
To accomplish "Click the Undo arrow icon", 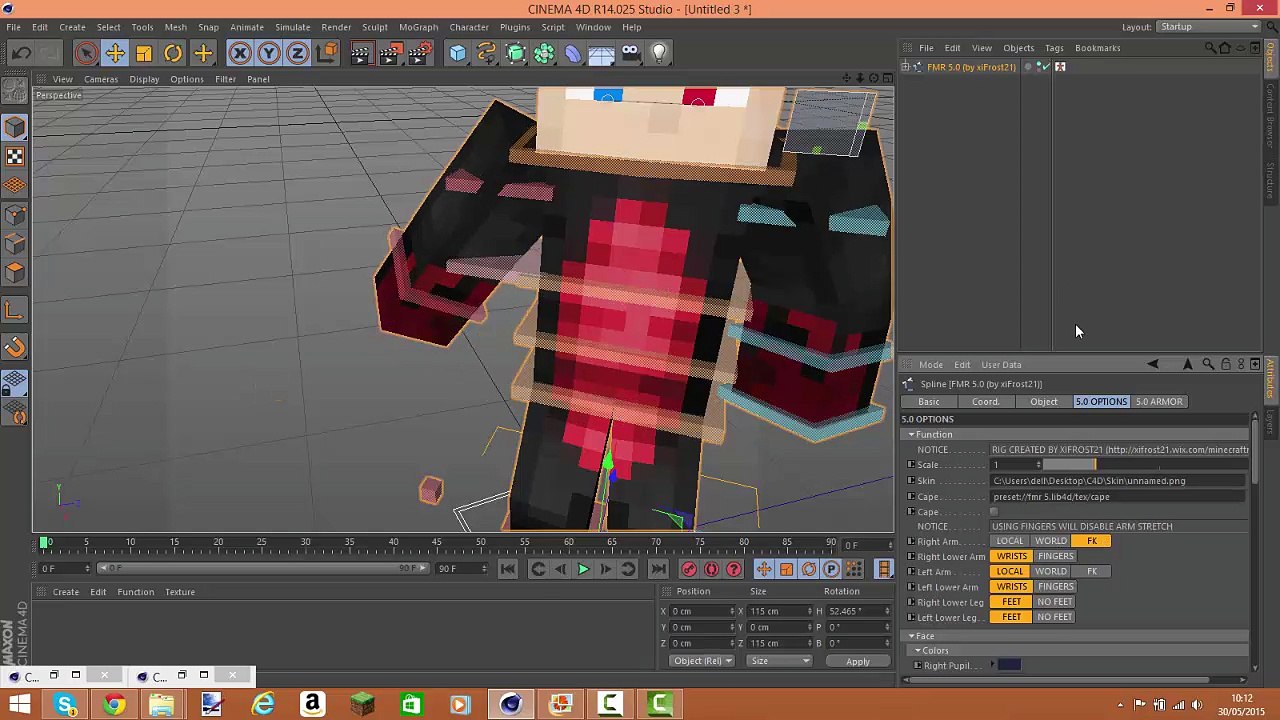I will click(x=21, y=53).
